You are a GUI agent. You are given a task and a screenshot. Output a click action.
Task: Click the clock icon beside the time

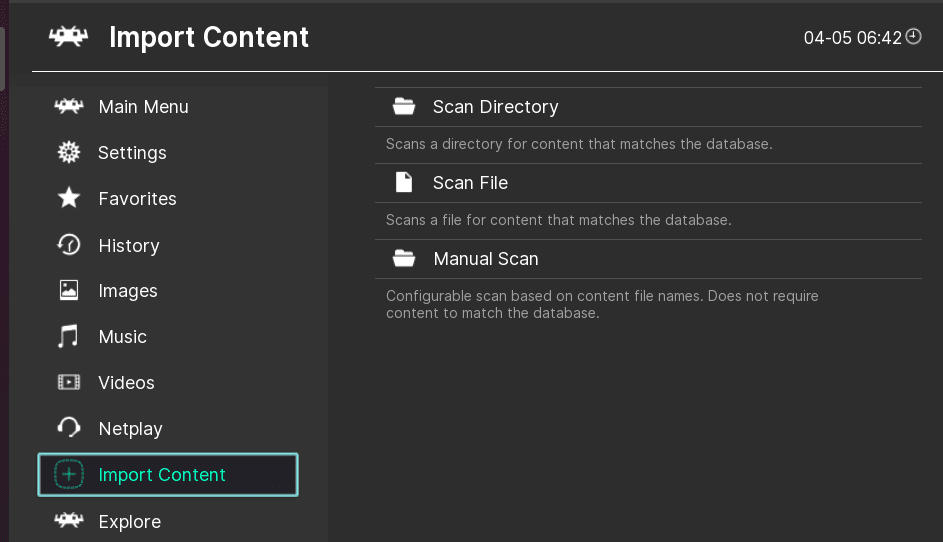tap(913, 37)
